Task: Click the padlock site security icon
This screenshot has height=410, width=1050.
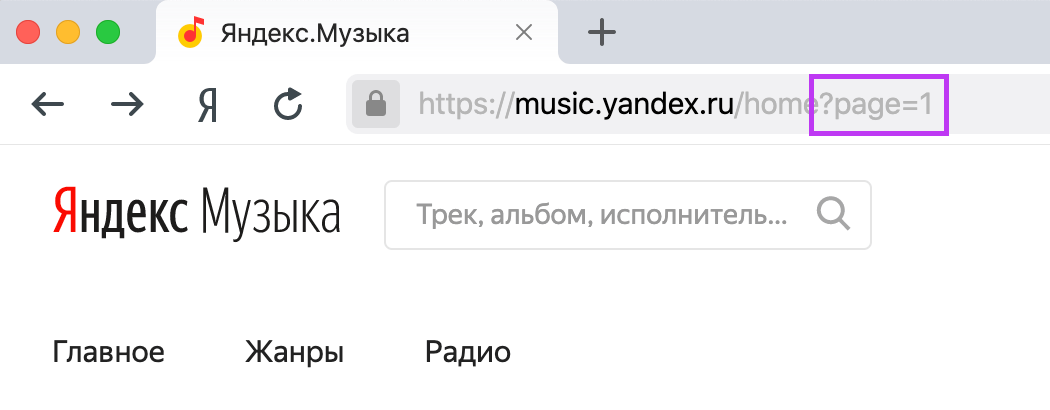Action: (x=376, y=104)
